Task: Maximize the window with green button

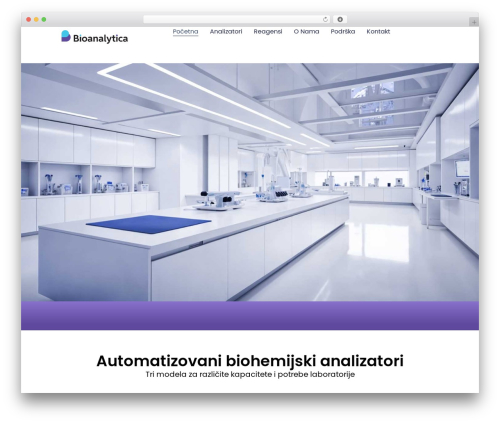Action: click(x=44, y=20)
